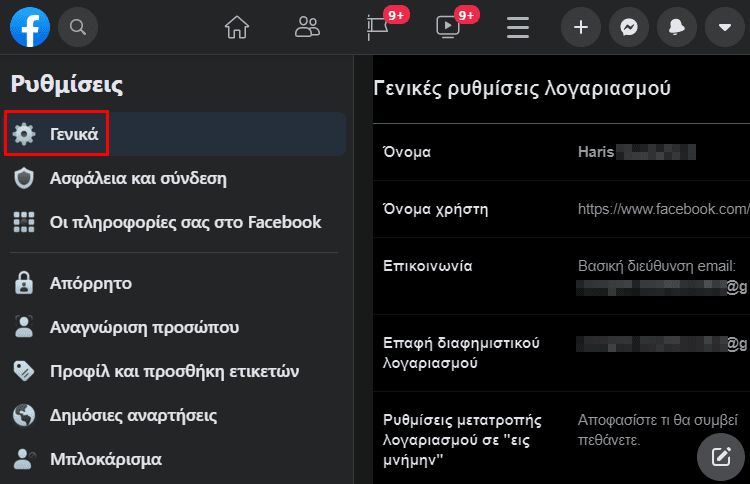Open Απόρρητο settings

point(175,283)
